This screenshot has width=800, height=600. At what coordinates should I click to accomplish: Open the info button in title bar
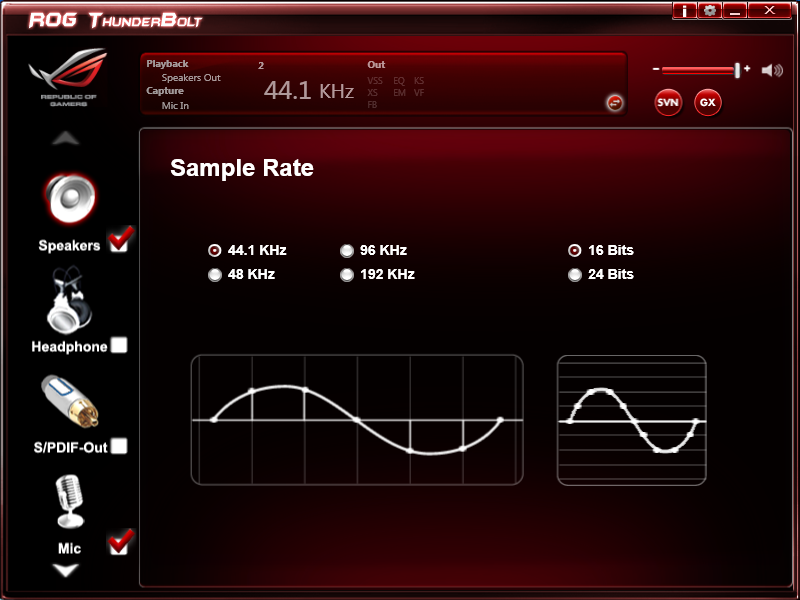tap(685, 10)
